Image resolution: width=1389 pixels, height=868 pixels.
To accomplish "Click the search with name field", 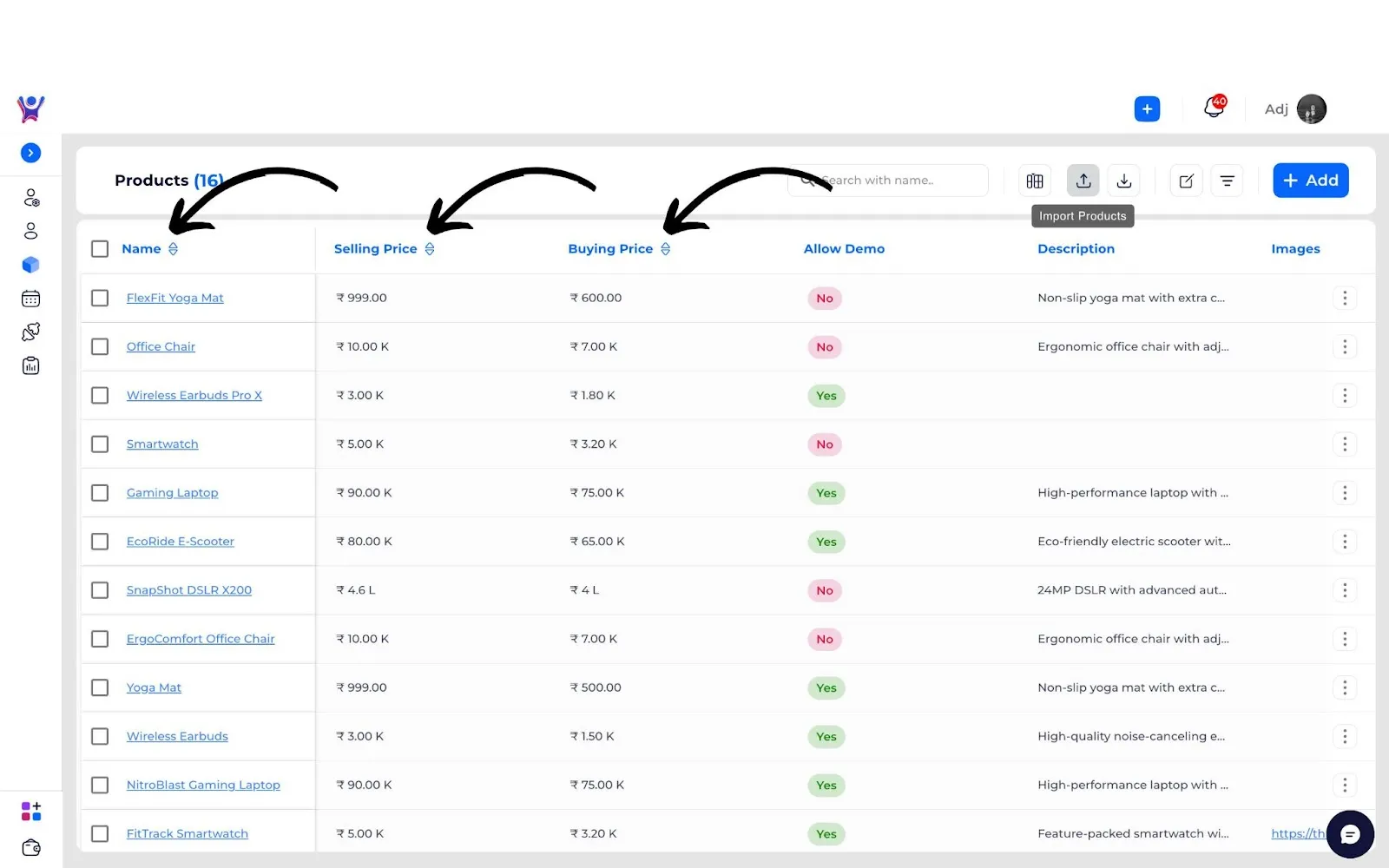I will point(888,181).
